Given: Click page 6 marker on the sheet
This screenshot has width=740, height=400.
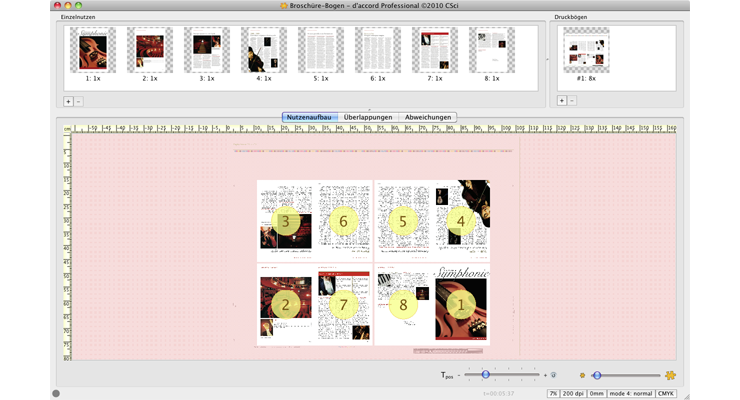Looking at the screenshot, I should 343,221.
